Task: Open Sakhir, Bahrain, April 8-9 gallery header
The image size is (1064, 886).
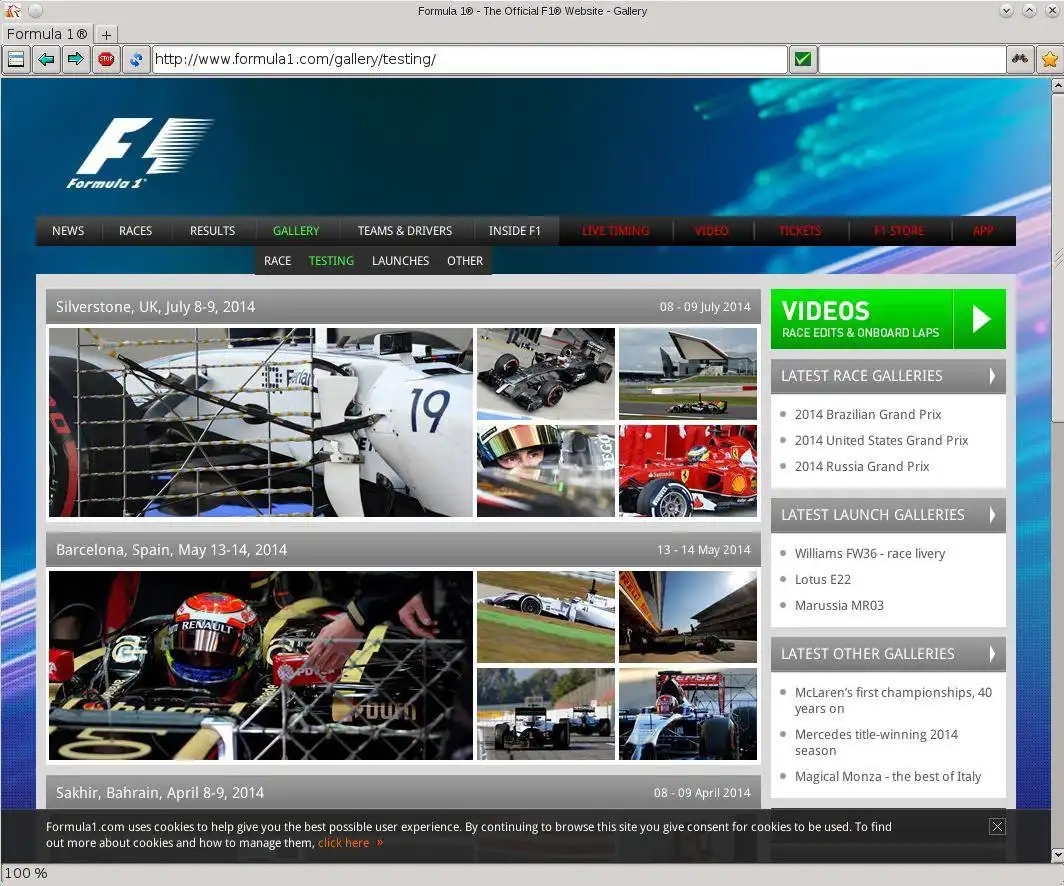Action: (403, 792)
